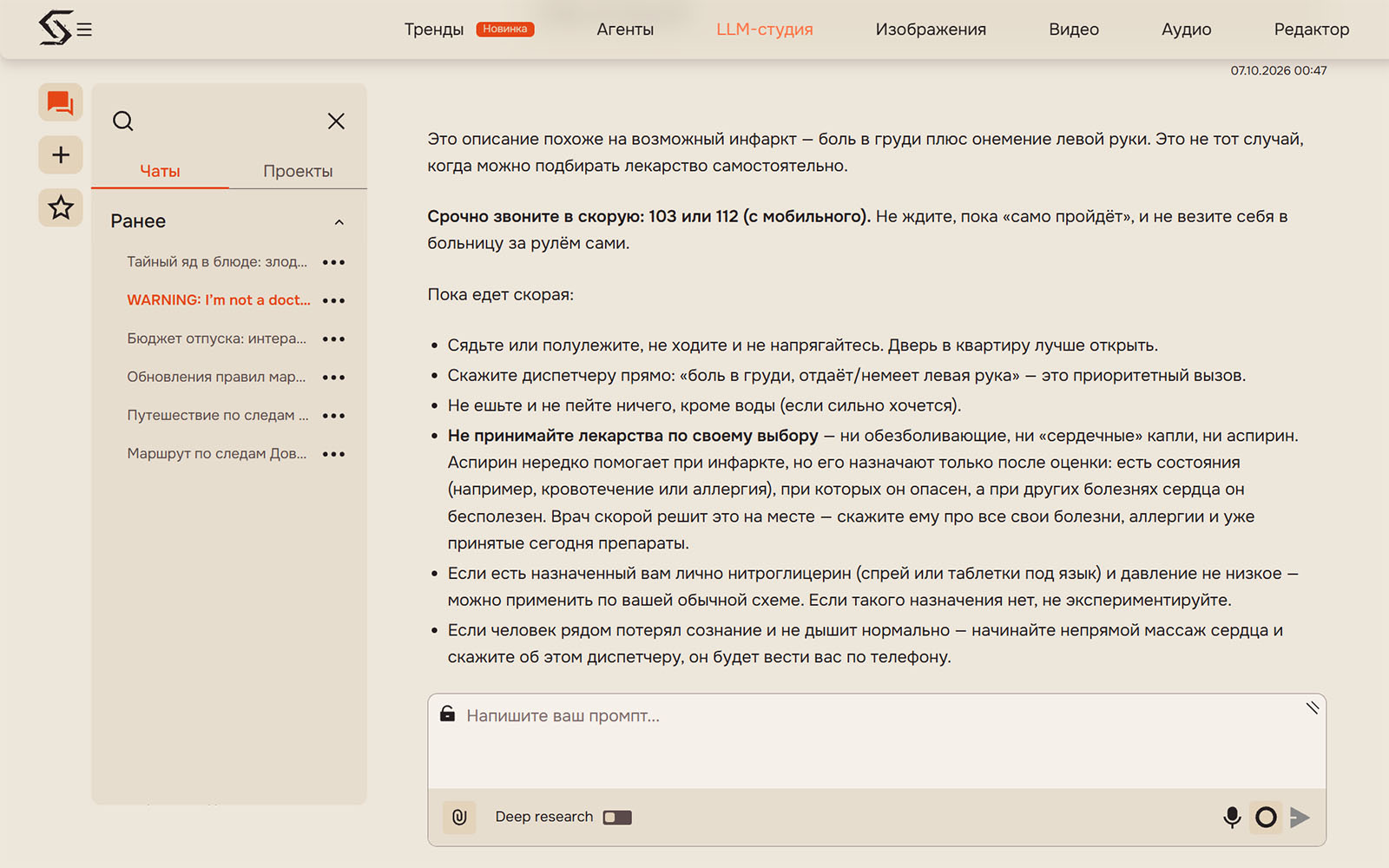
Task: Focus the 'Напишите ваш промпт...' input field
Action: [877, 740]
